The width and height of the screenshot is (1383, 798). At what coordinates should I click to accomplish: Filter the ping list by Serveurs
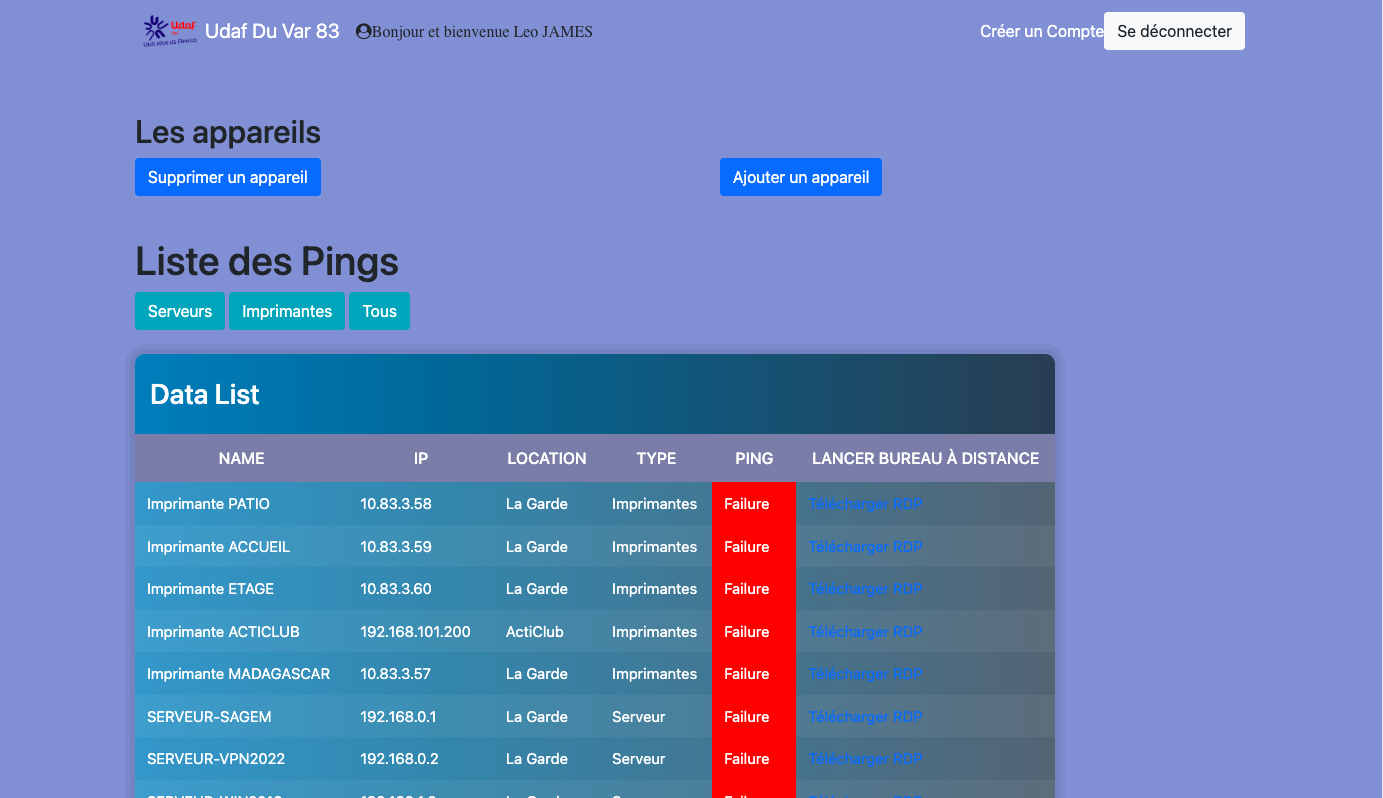pos(180,311)
